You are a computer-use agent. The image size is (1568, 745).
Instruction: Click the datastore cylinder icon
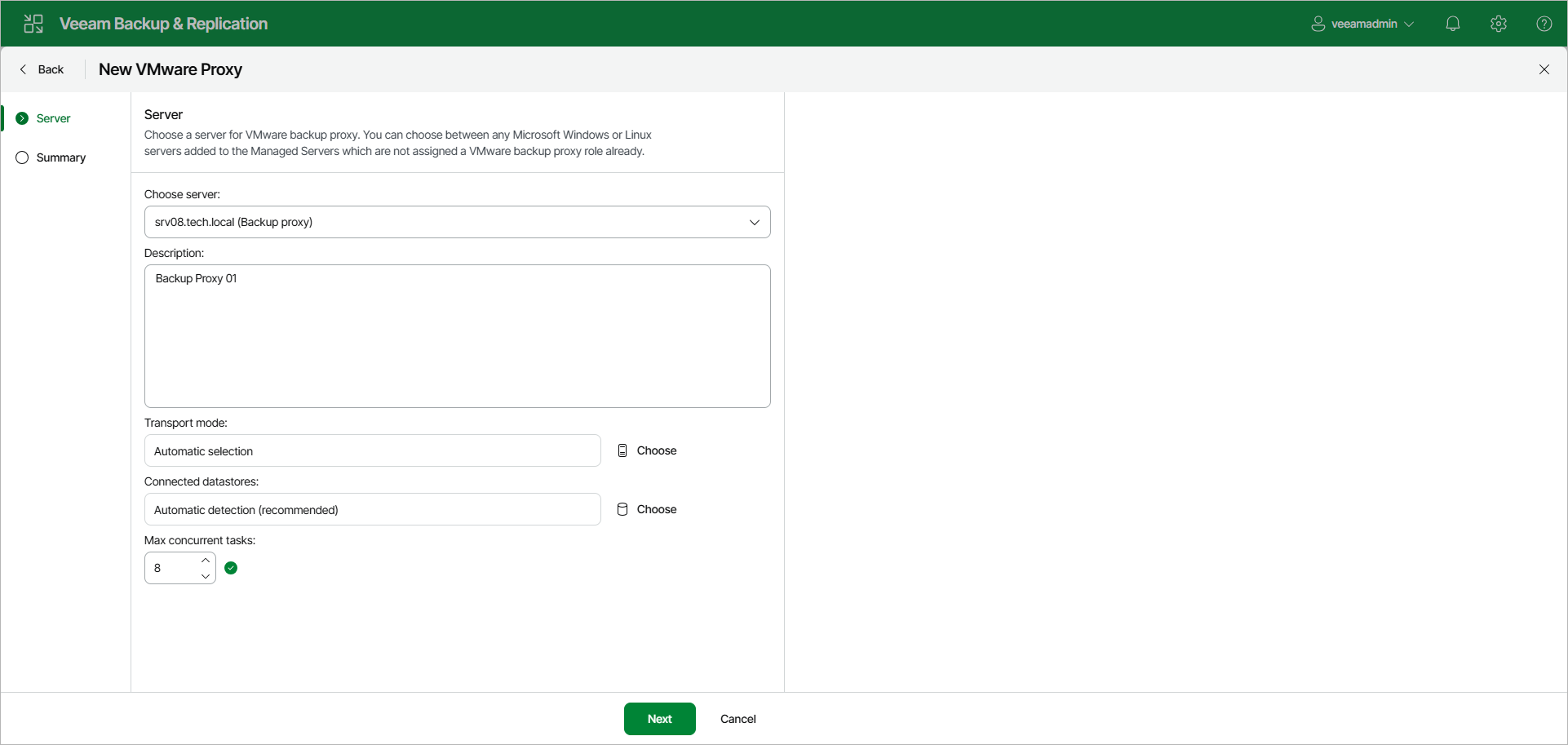[622, 509]
